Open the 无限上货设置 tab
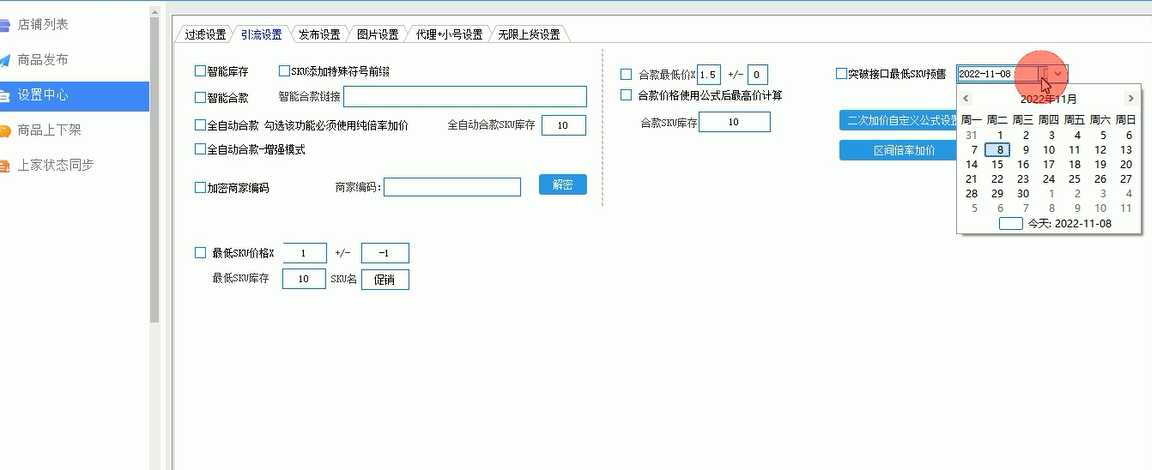This screenshot has width=1152, height=470. pos(529,34)
